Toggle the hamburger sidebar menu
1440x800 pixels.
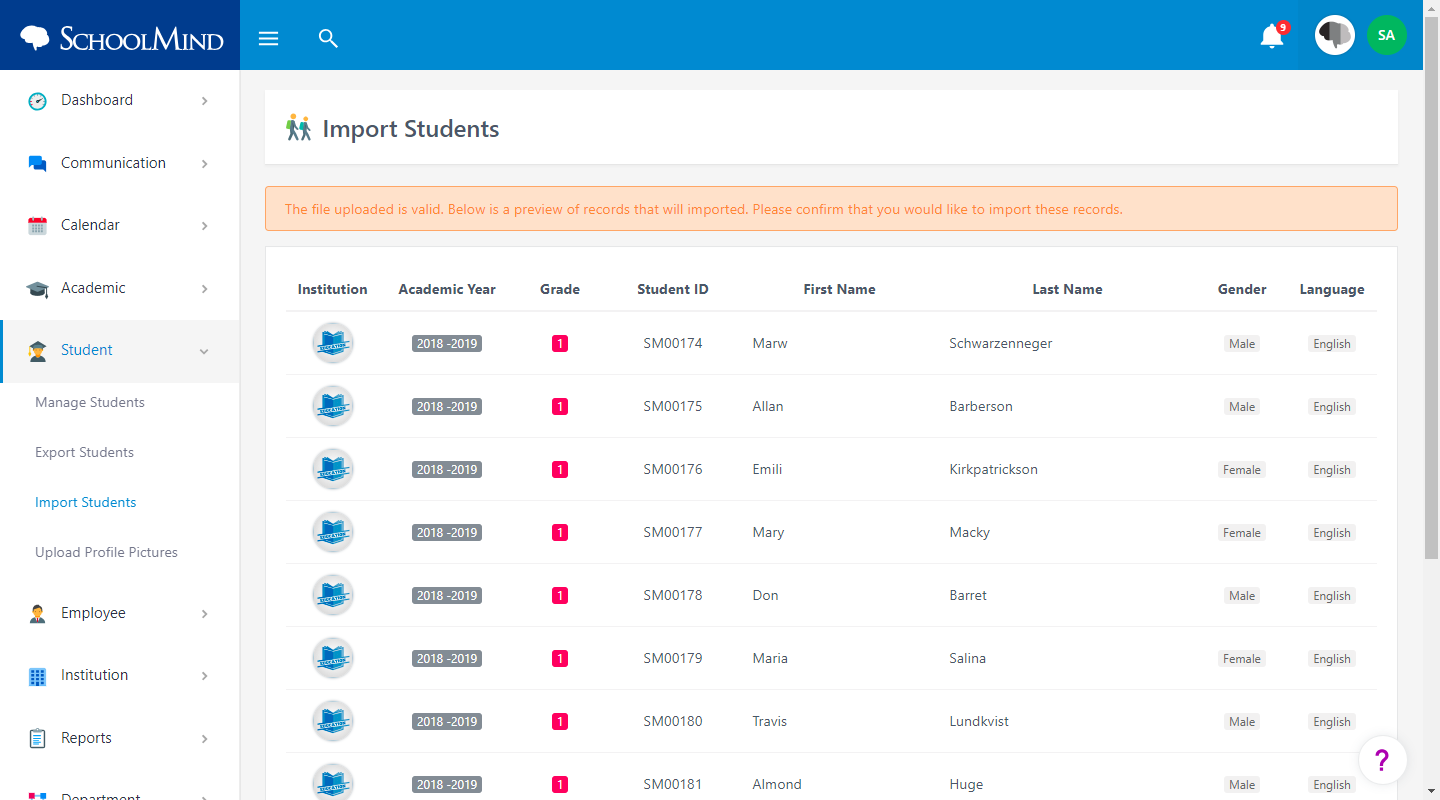pos(268,38)
